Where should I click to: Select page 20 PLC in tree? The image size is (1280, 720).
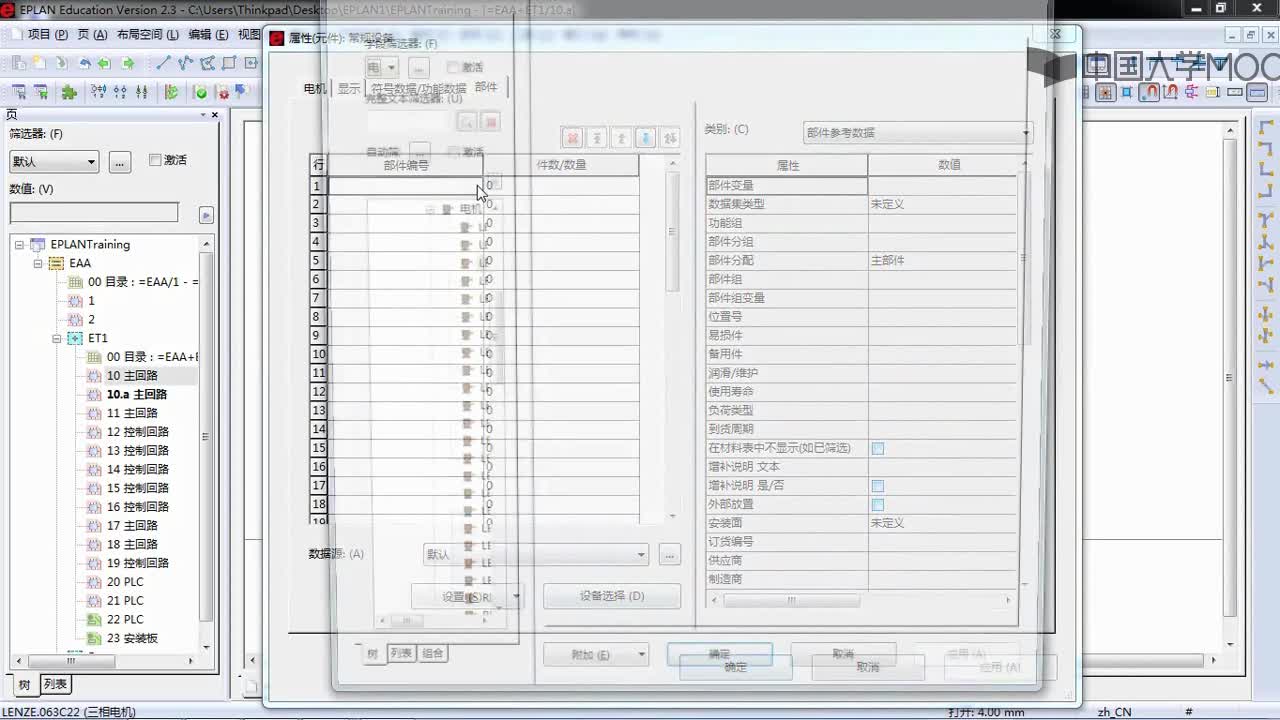(124, 582)
